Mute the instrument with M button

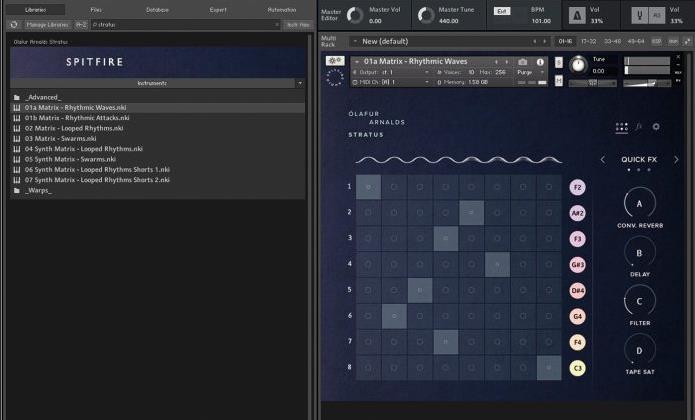pyautogui.click(x=558, y=81)
